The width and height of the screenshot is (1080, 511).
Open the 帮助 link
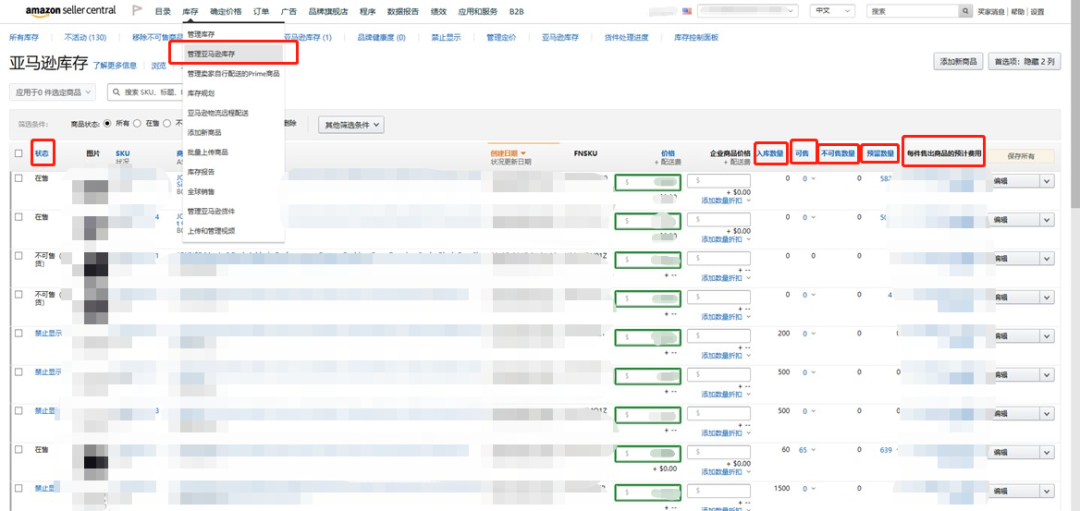point(1017,12)
